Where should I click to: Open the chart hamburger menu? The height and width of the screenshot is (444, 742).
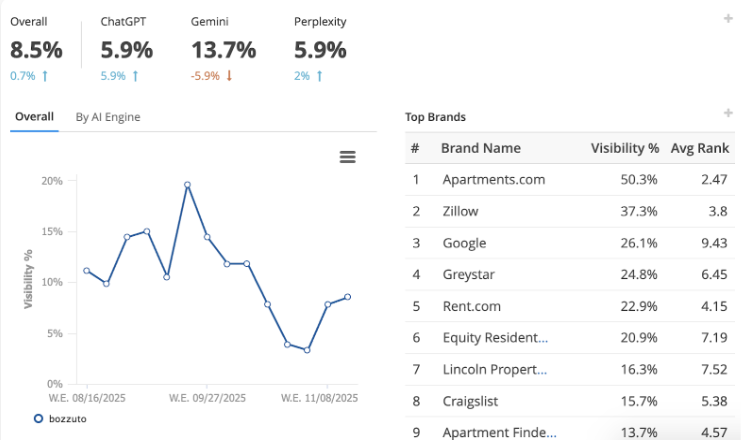(x=347, y=157)
